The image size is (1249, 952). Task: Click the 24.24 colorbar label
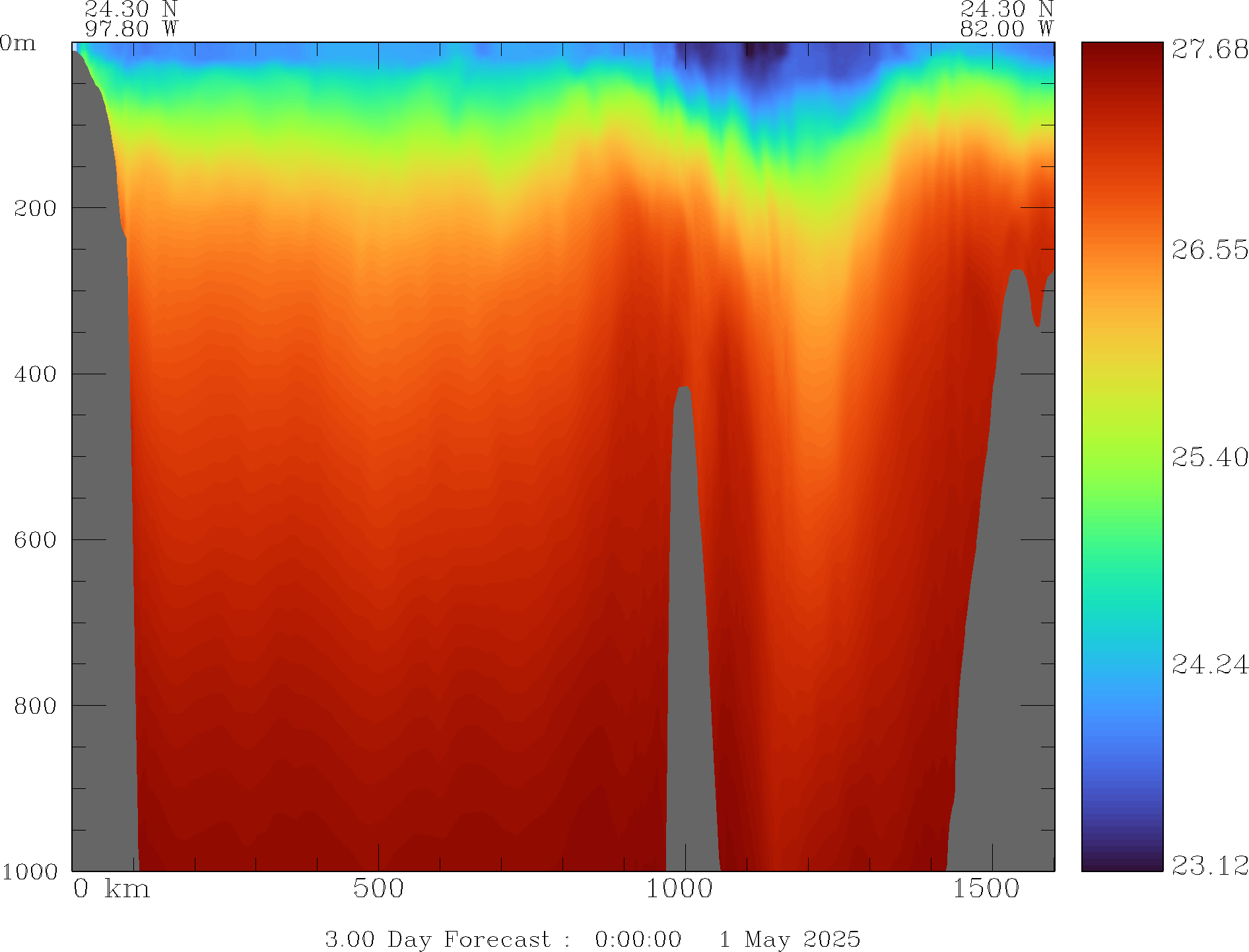tap(1209, 664)
